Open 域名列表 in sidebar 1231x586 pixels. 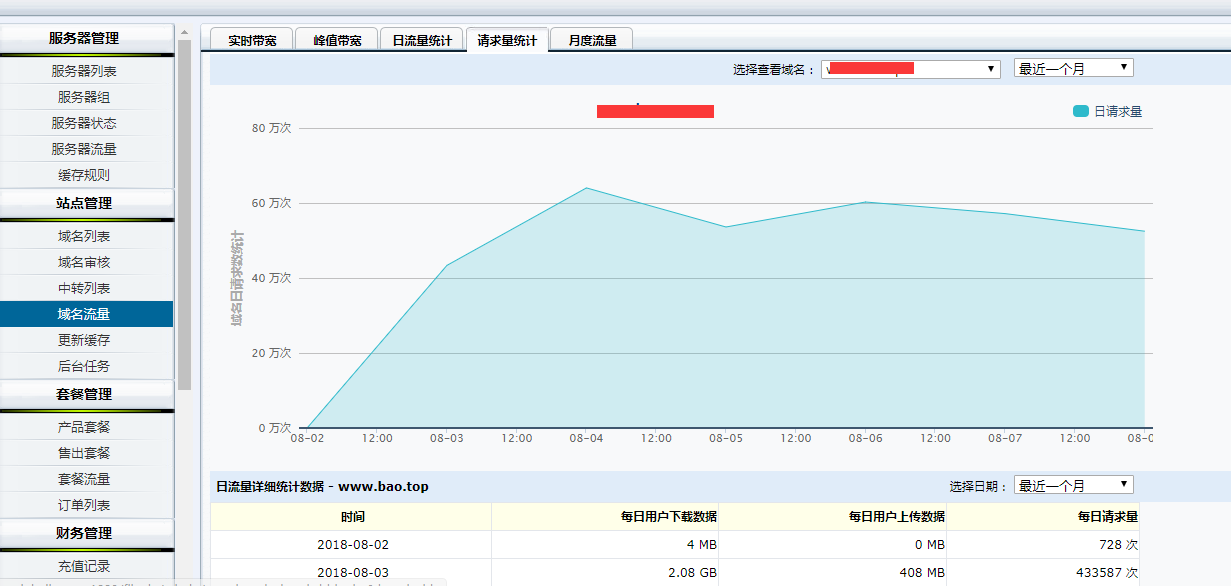click(84, 236)
